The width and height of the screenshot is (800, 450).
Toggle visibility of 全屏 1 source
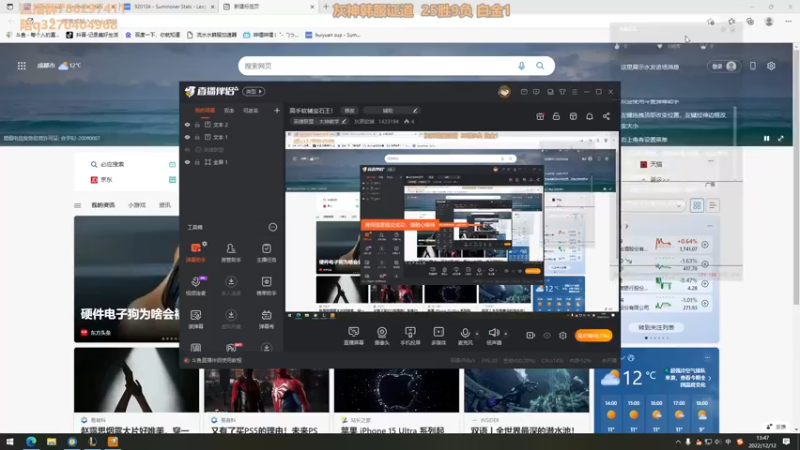pos(187,162)
